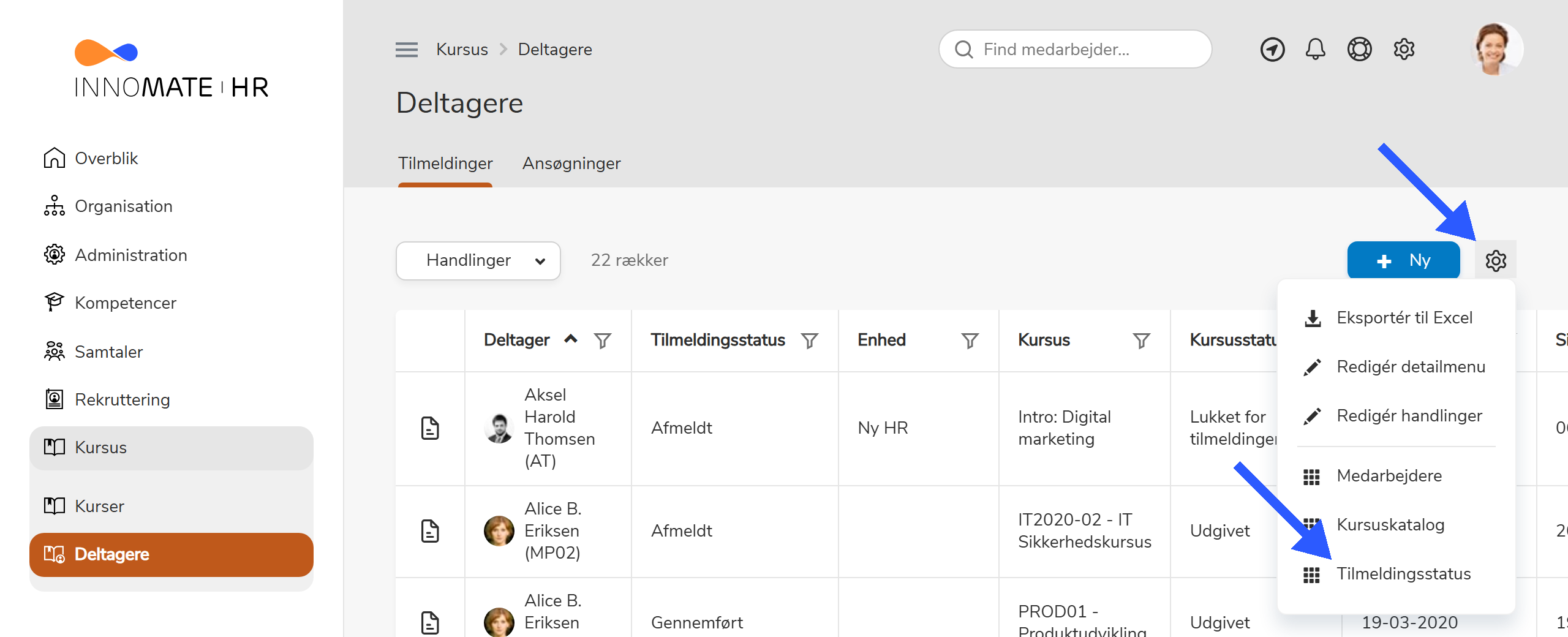This screenshot has width=1568, height=637.
Task: Filter the Deltager column
Action: [x=603, y=341]
